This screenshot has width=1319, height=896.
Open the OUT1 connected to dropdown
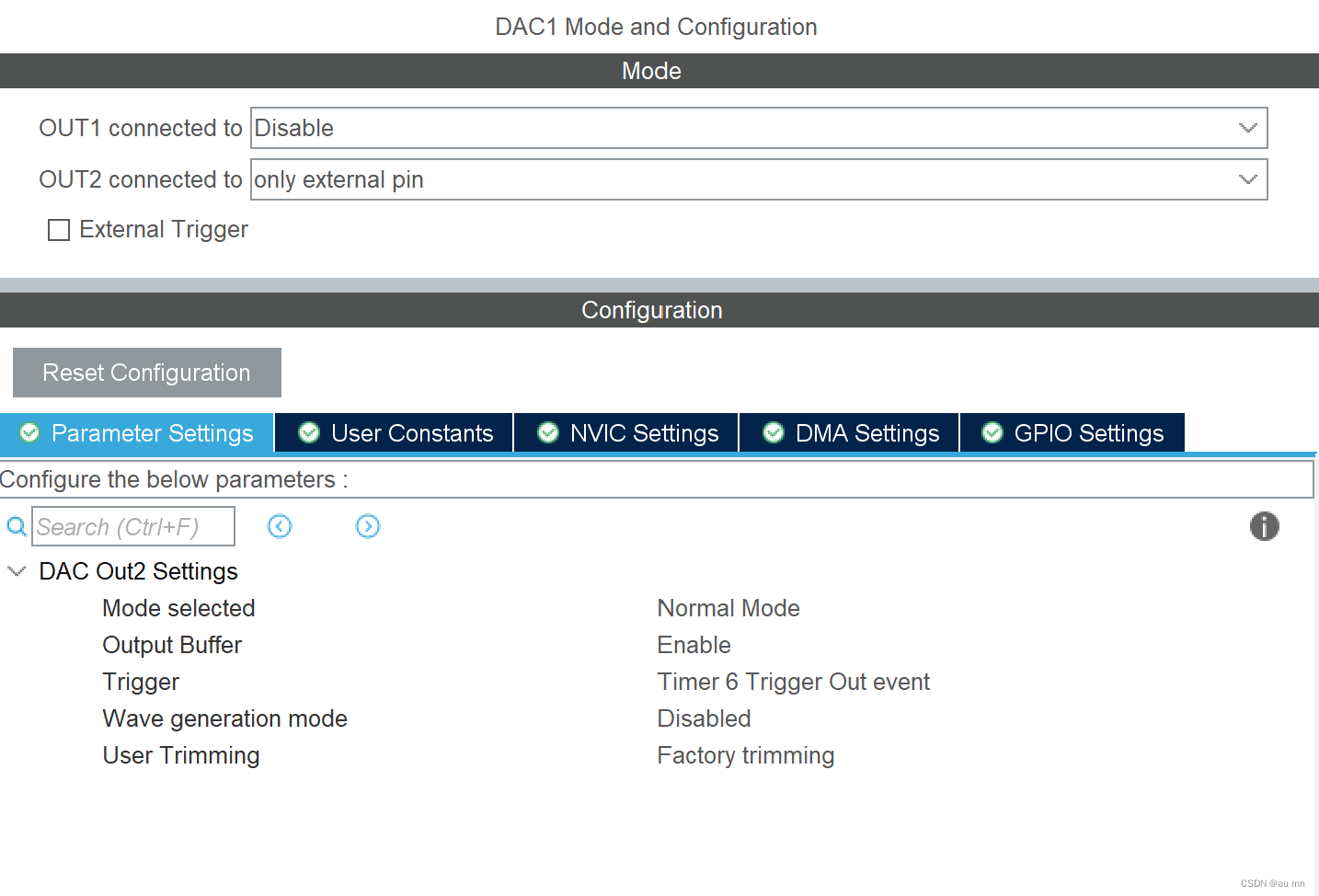(1248, 128)
